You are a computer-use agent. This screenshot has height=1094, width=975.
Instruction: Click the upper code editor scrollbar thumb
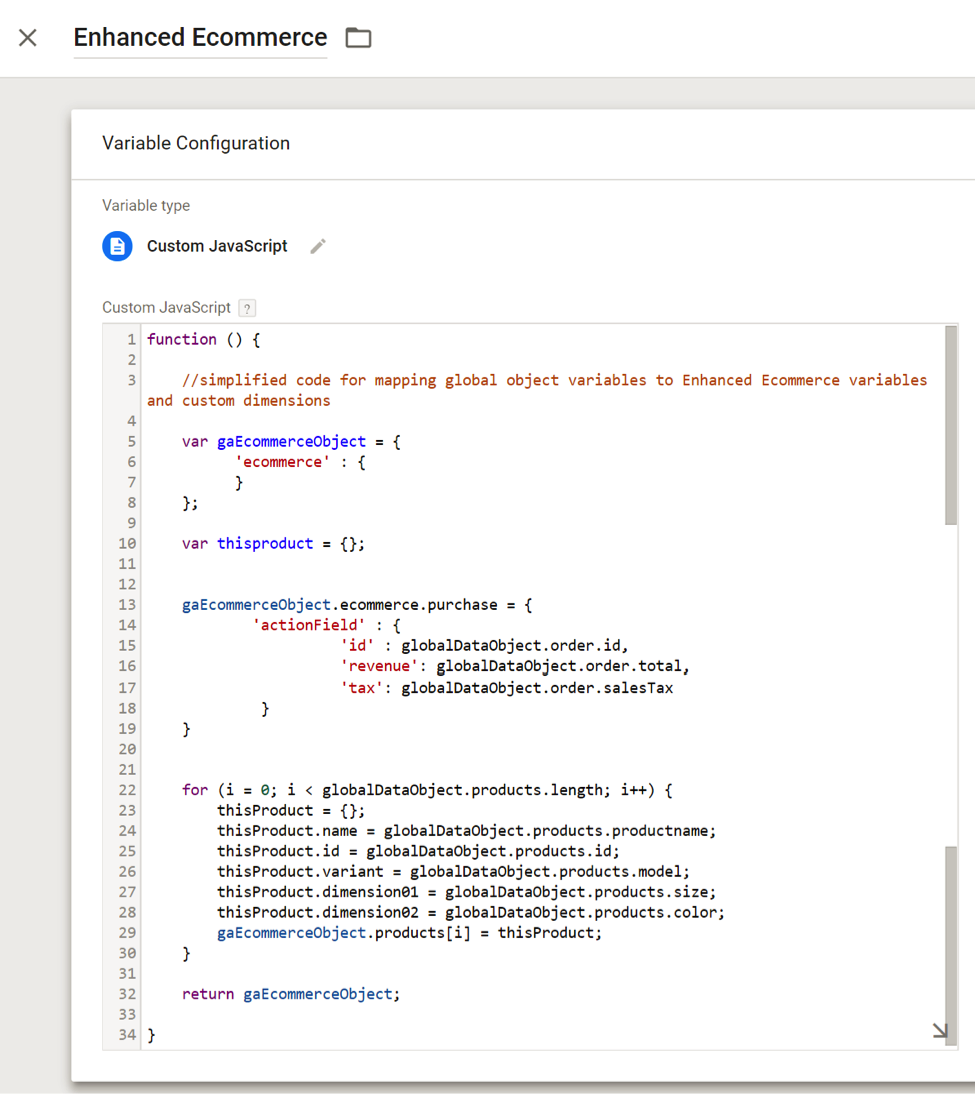coord(951,425)
